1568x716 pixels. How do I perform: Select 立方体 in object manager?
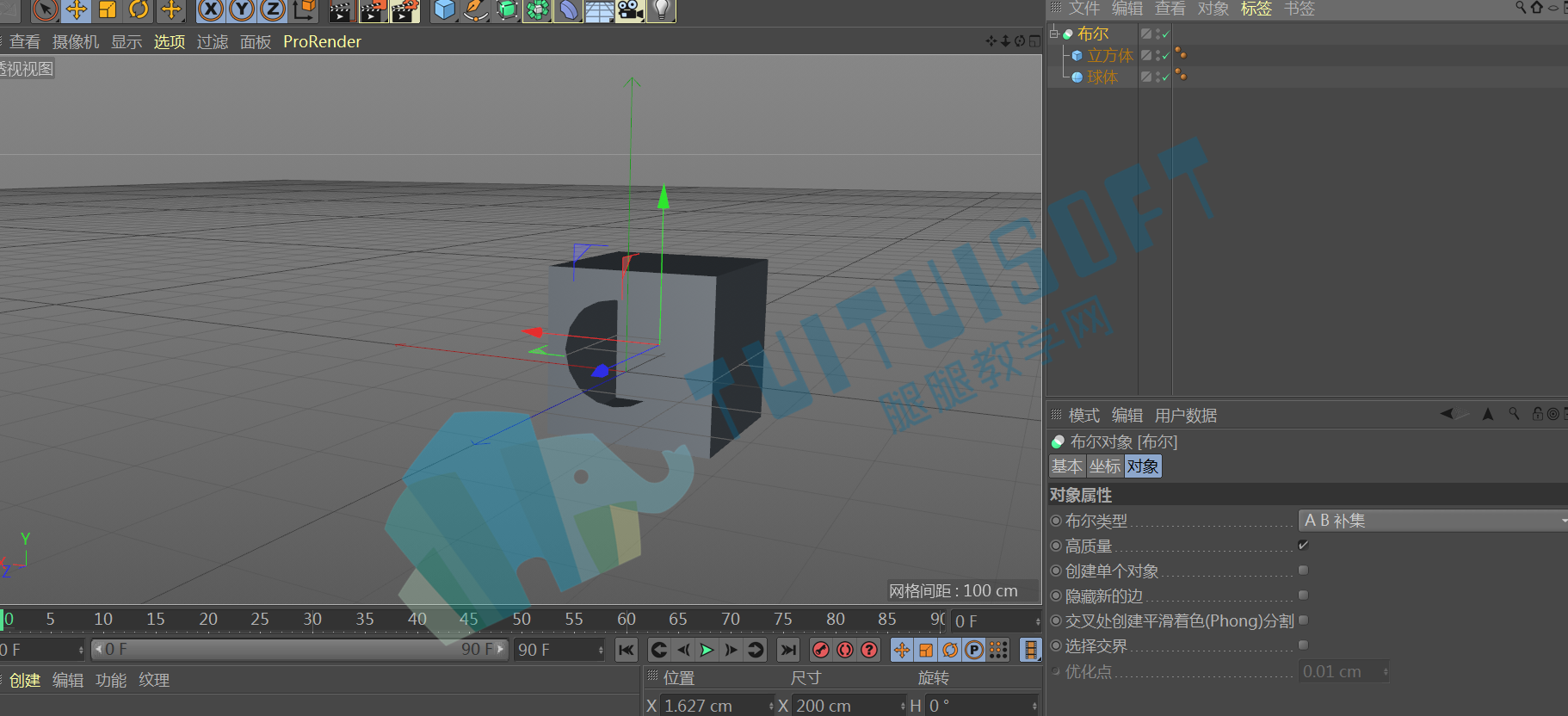(1110, 55)
